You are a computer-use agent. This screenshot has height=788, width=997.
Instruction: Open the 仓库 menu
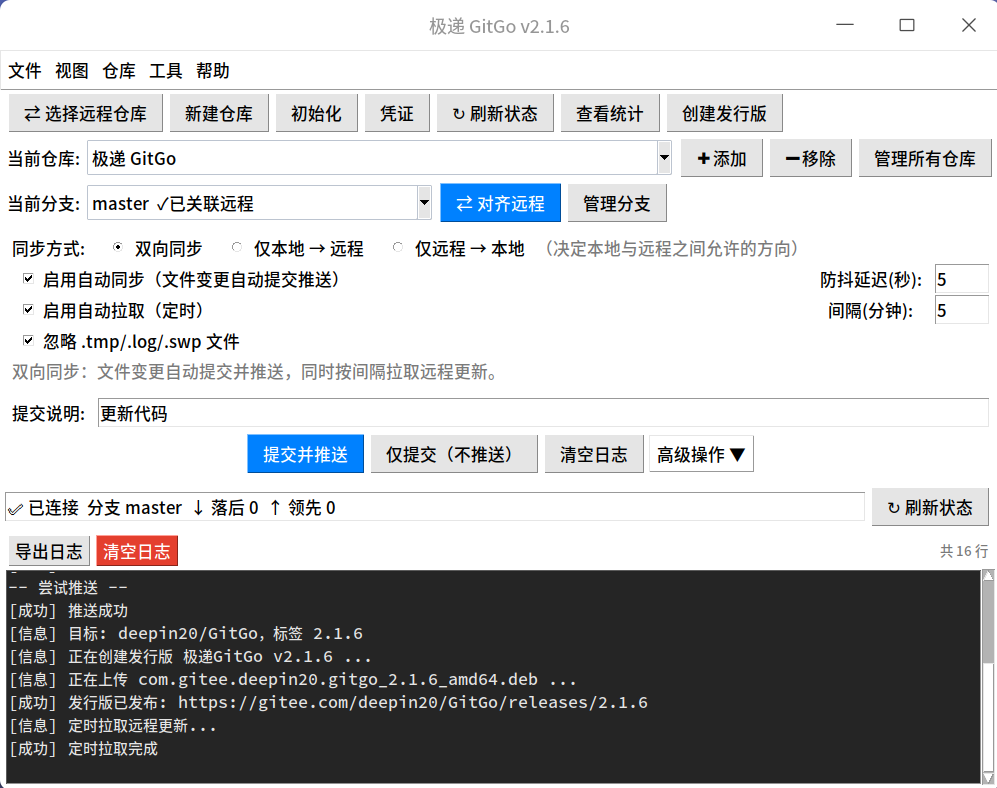119,71
